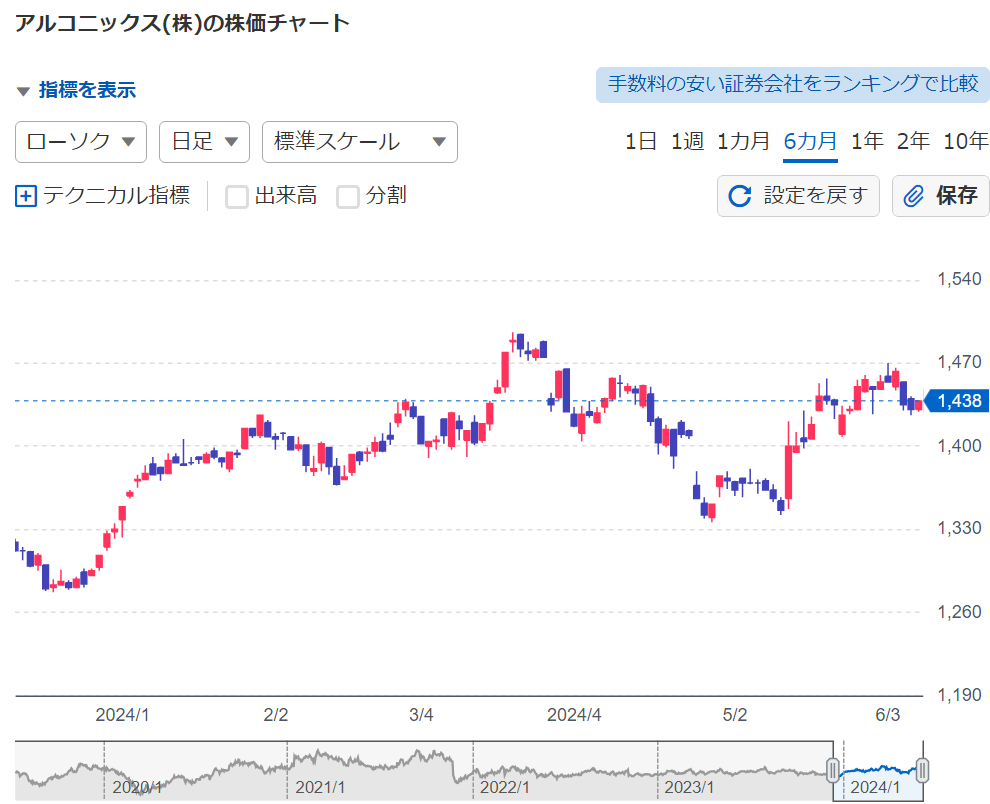The width and height of the screenshot is (990, 804).
Task: Click the 2021/1 area in overview timeline
Action: pyautogui.click(x=320, y=788)
